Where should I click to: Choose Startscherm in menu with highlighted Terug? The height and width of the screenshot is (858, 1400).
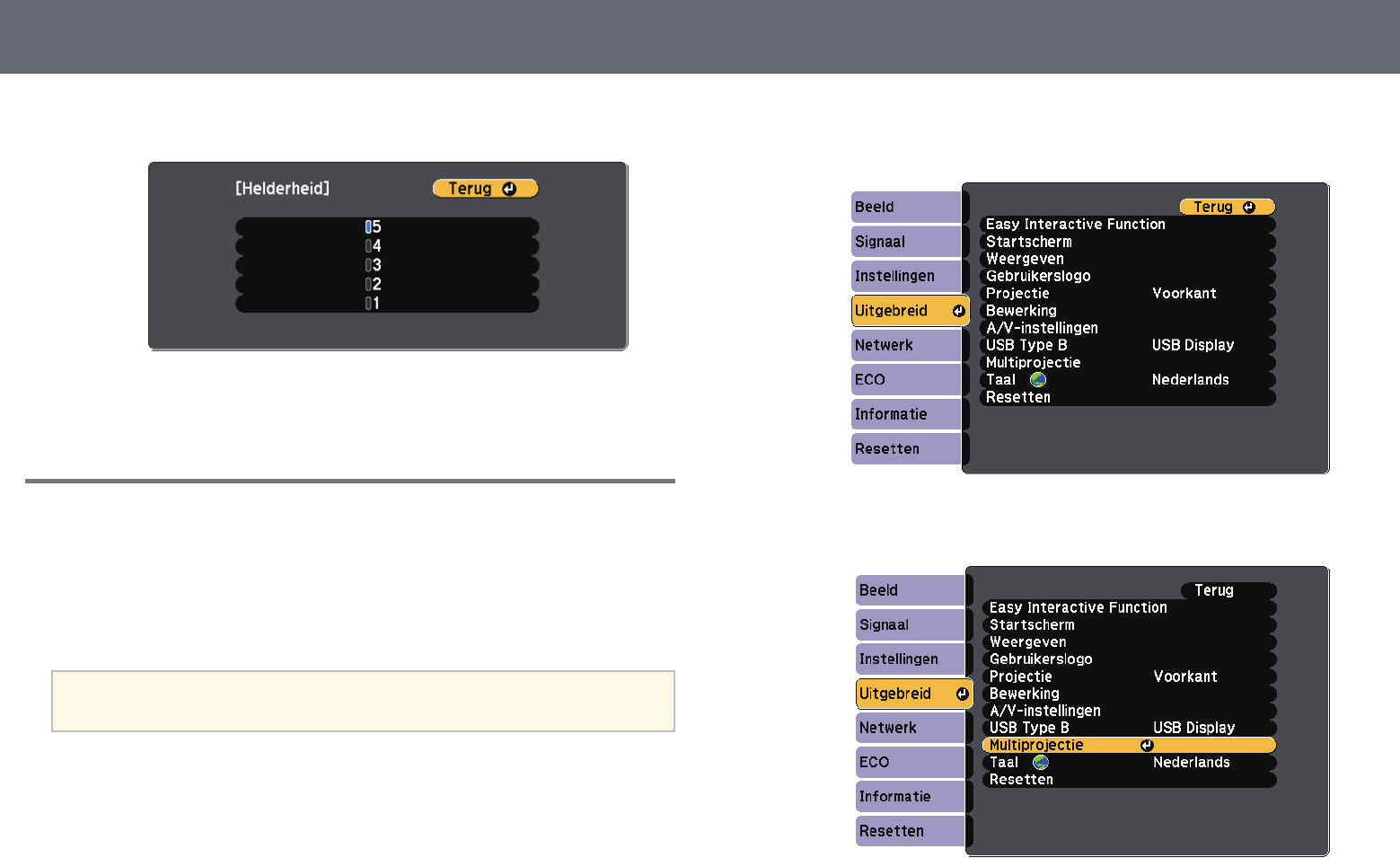click(1127, 242)
